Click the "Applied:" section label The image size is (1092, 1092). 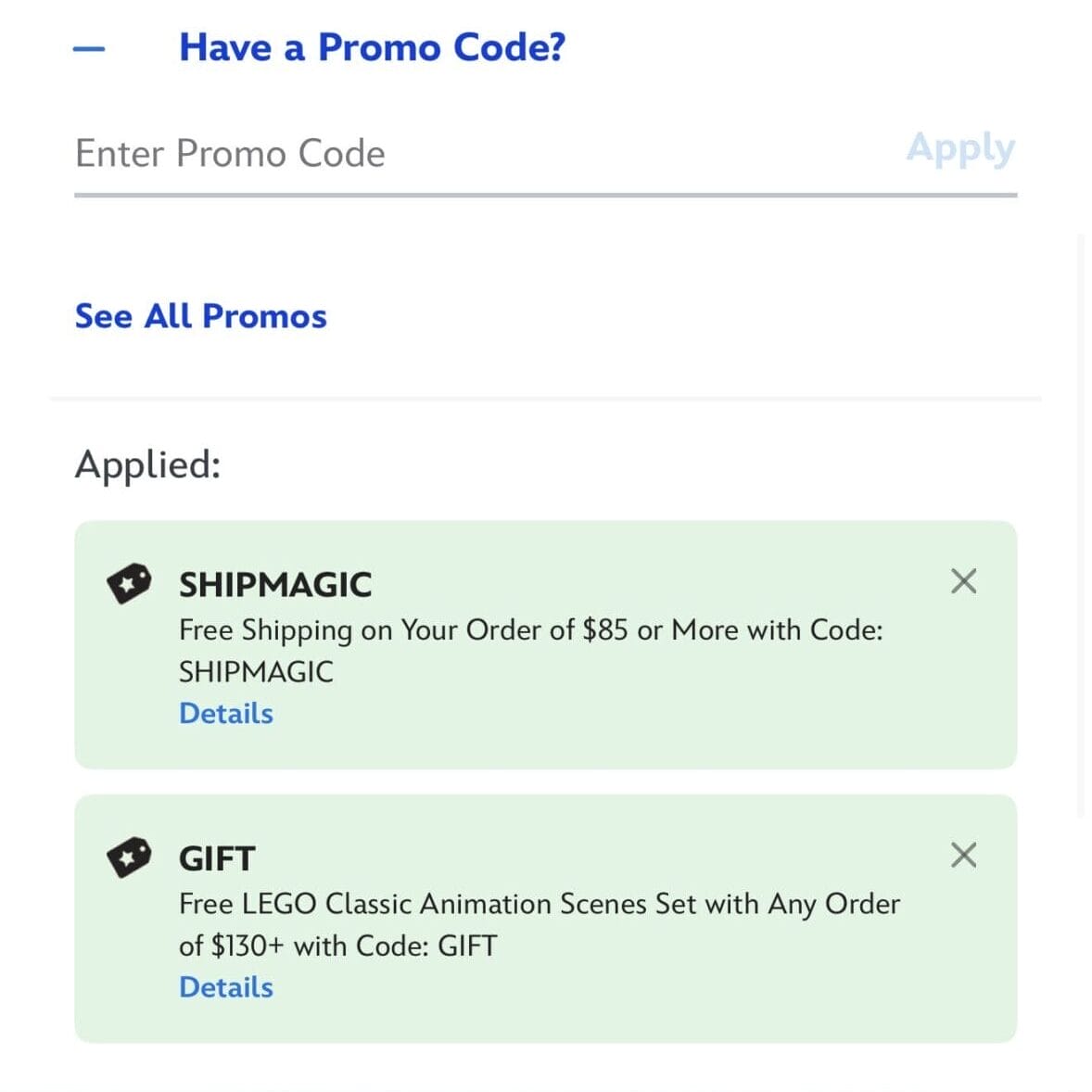(x=148, y=464)
